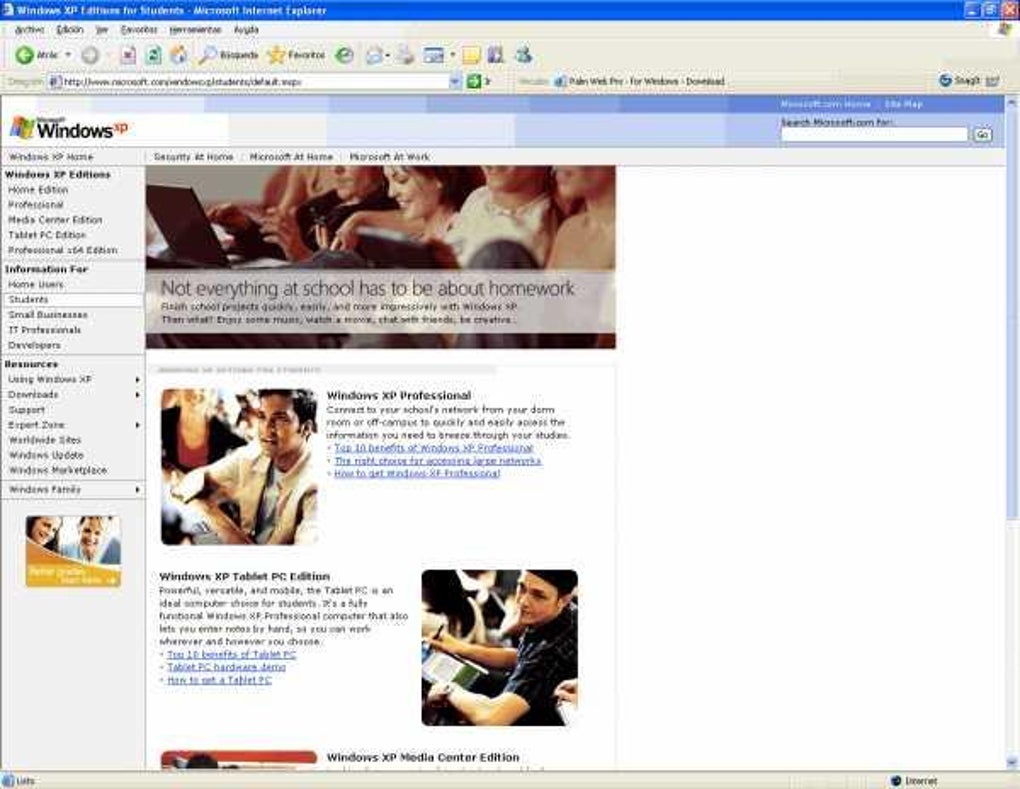The height and width of the screenshot is (789, 1020).
Task: Open the Búsqueda search pane
Action: click(x=228, y=55)
